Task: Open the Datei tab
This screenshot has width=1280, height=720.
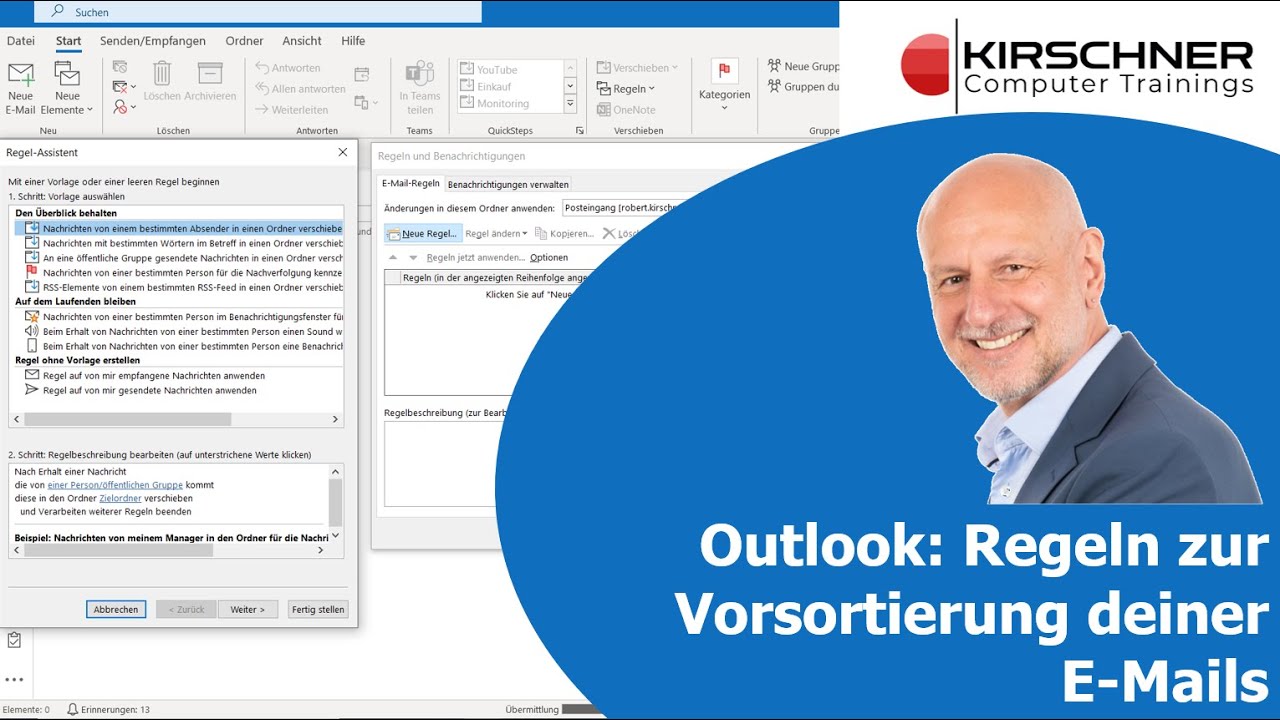Action: 21,41
